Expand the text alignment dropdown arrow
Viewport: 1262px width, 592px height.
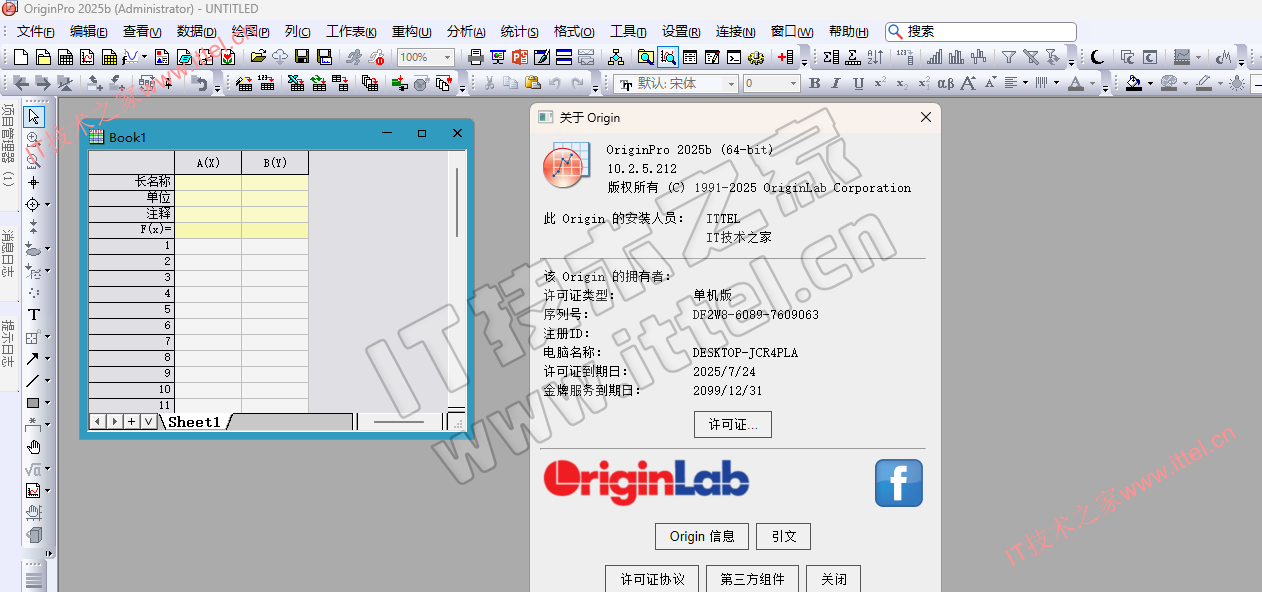coord(1025,83)
